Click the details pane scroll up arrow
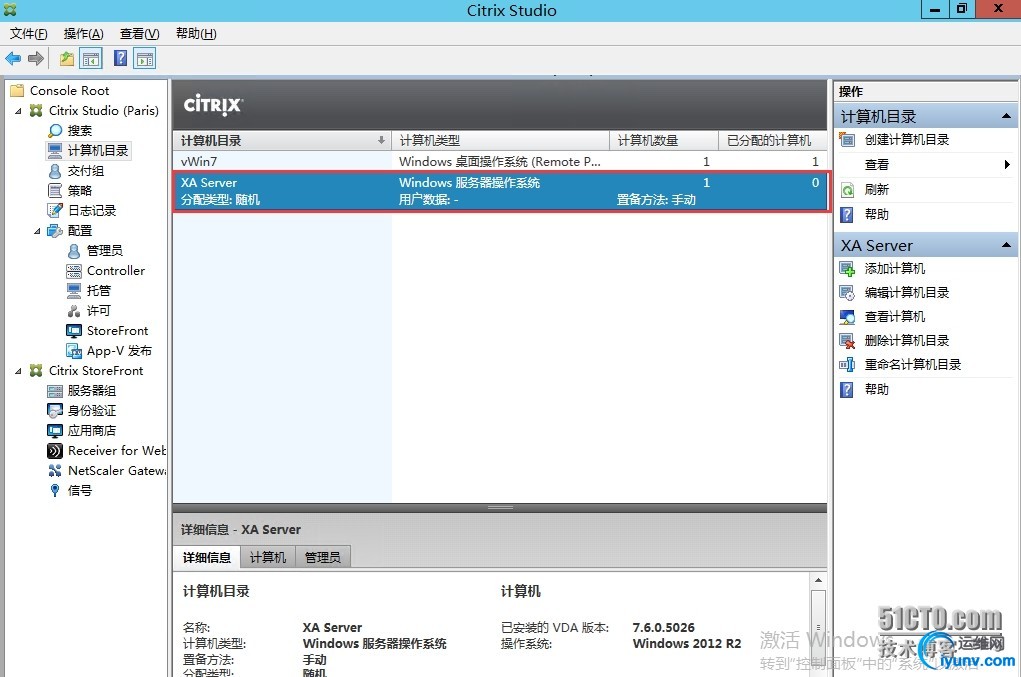1021x677 pixels. (x=818, y=580)
